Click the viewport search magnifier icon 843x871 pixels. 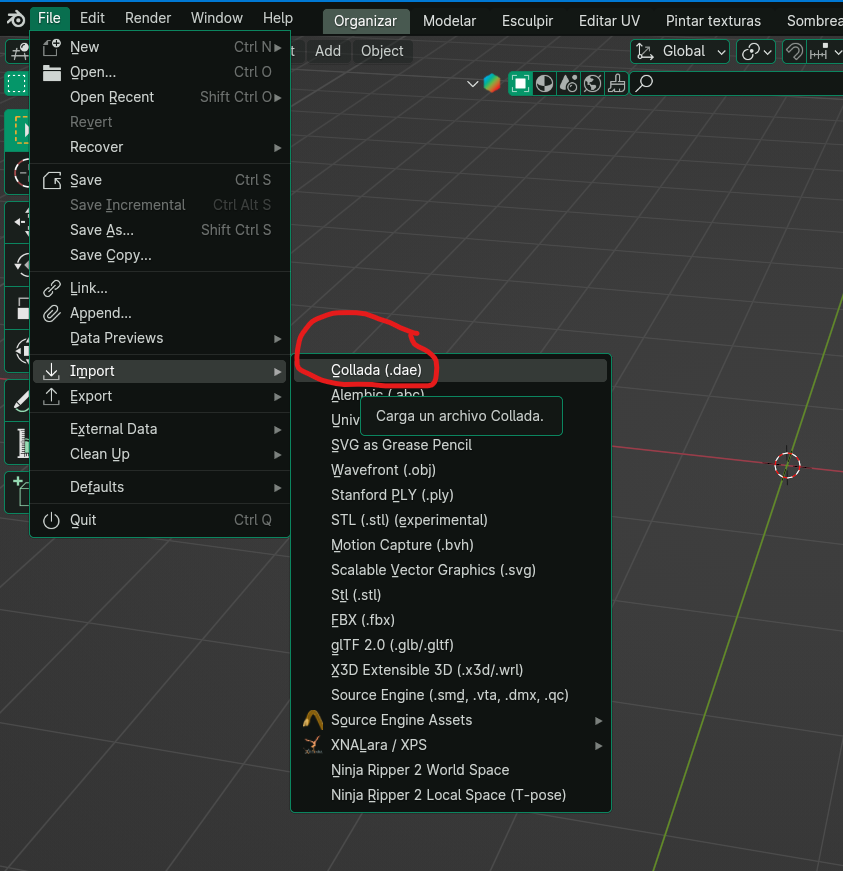(644, 83)
